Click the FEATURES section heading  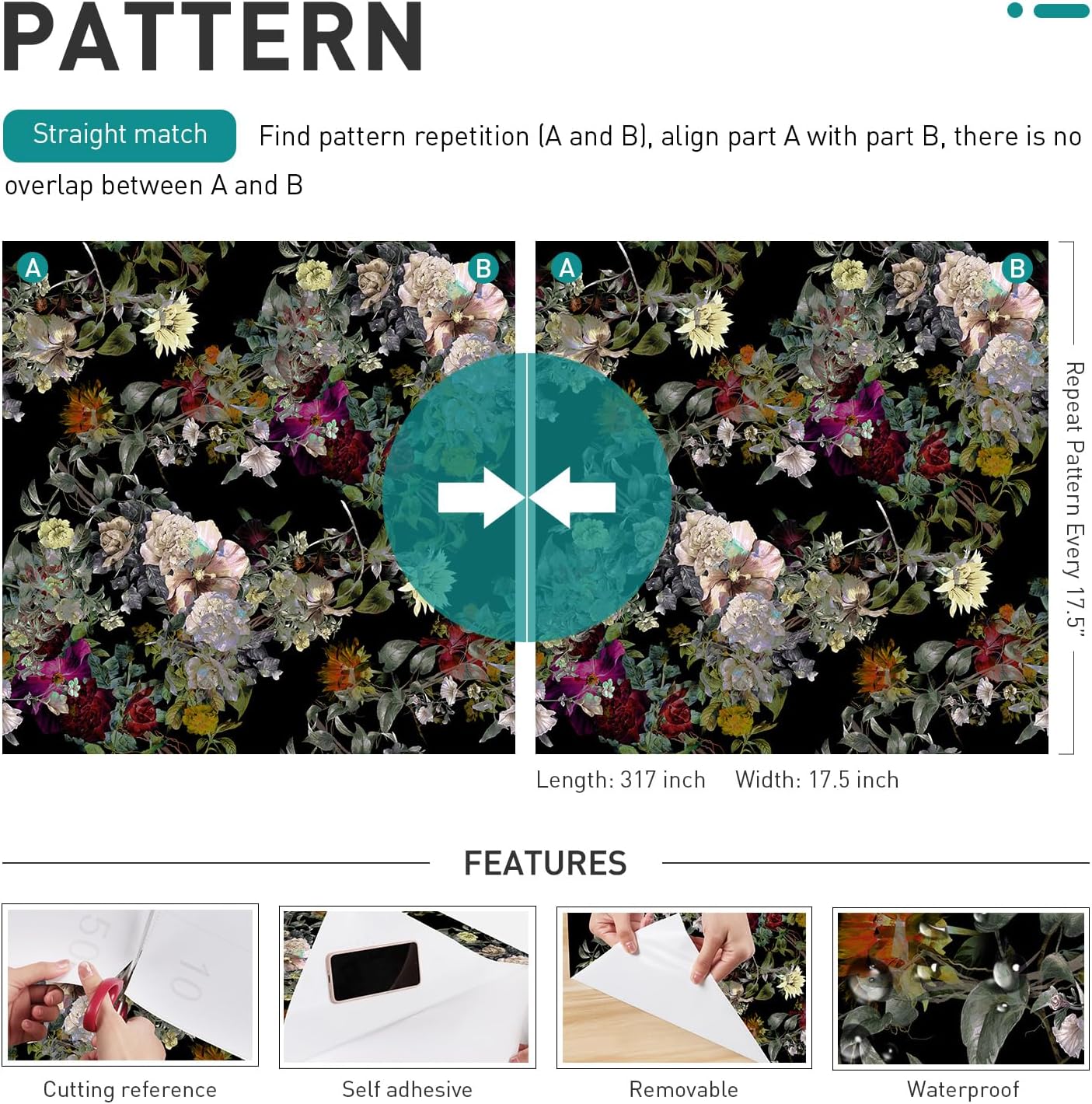[546, 863]
